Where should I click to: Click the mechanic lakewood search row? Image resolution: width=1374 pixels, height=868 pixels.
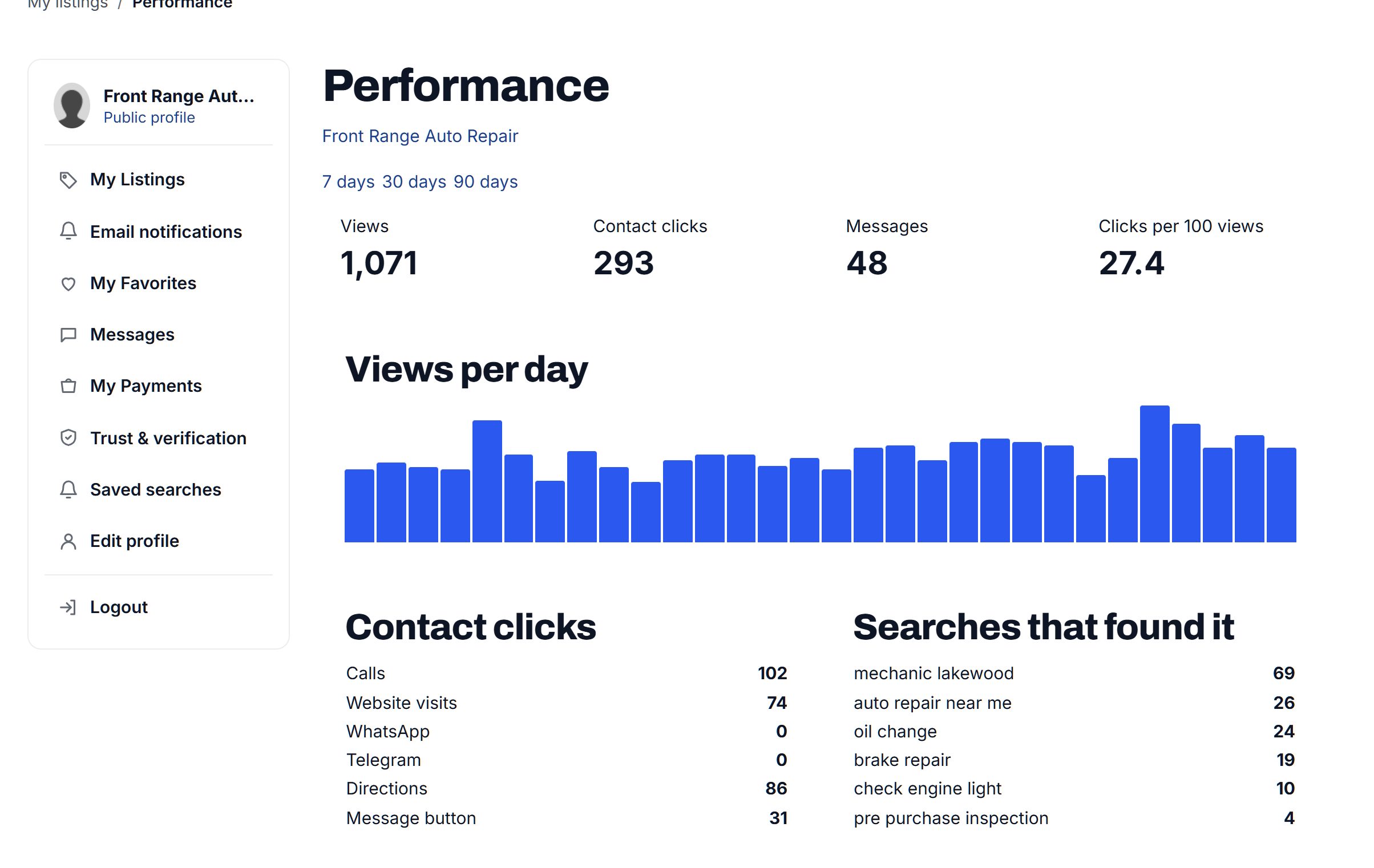point(1074,674)
